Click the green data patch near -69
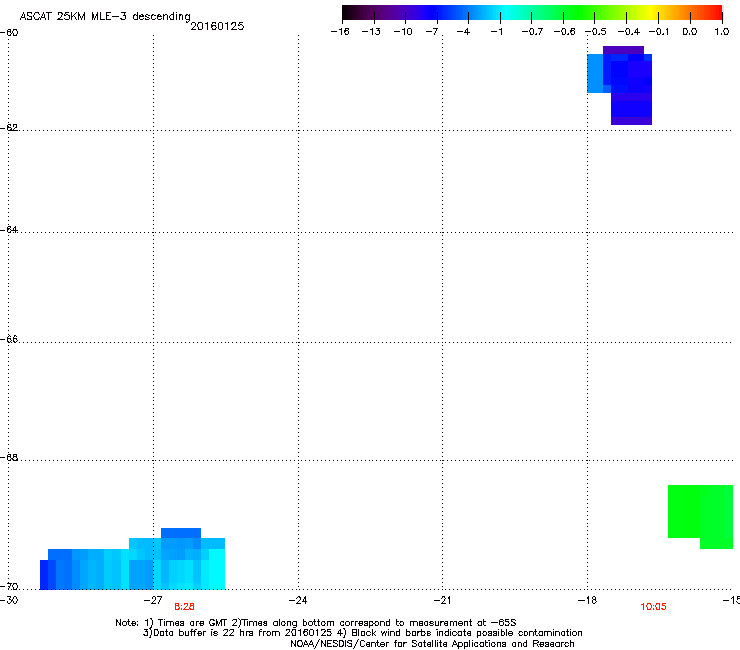The image size is (740, 650). coord(700,515)
